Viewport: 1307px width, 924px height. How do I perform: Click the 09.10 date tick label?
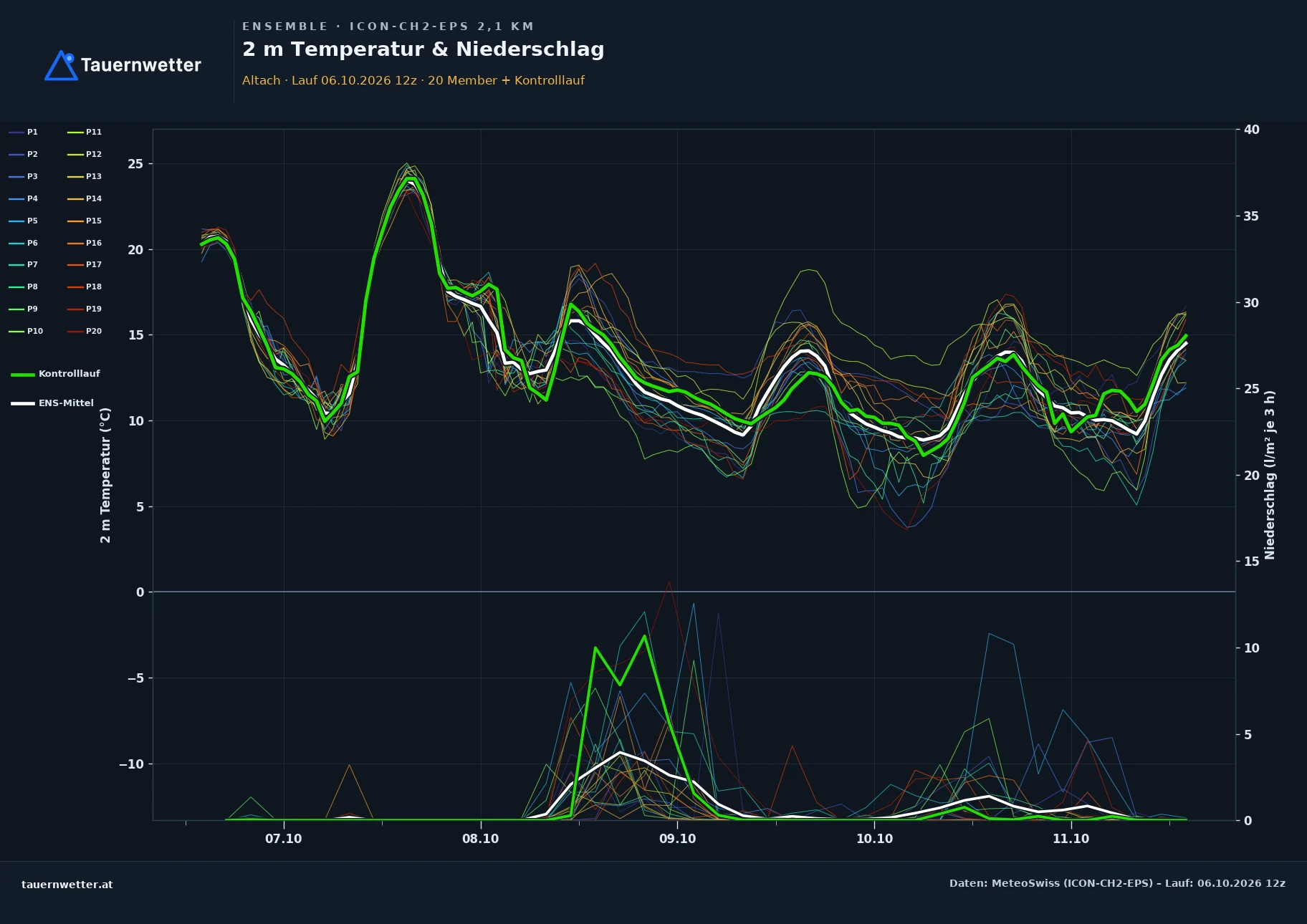(x=677, y=839)
